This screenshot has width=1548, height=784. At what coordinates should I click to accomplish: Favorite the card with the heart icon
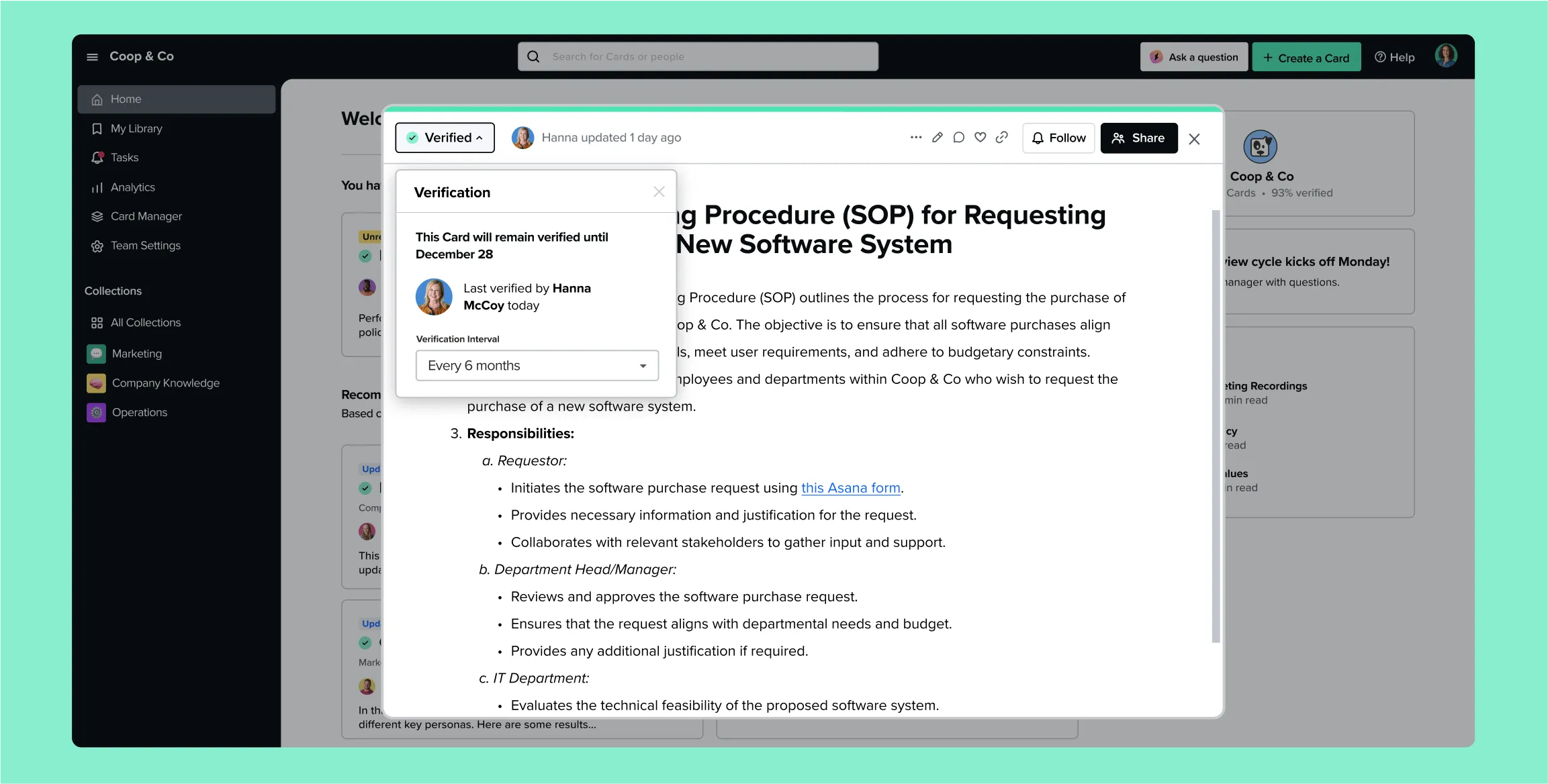click(x=980, y=137)
